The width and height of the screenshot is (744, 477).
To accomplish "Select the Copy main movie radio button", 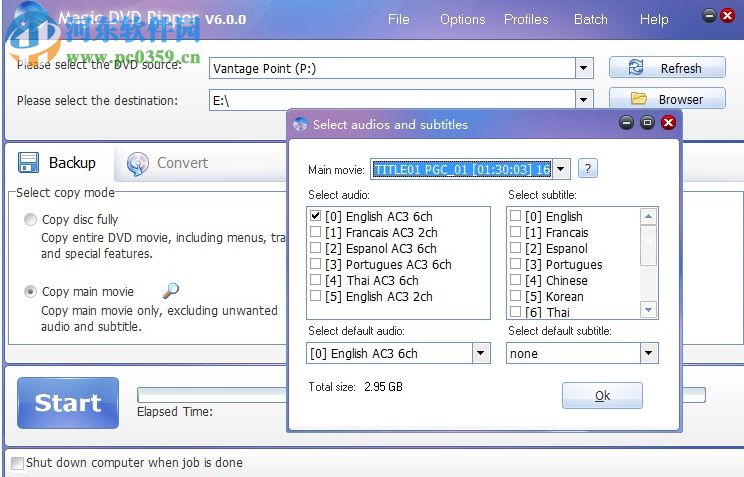I will [30, 291].
